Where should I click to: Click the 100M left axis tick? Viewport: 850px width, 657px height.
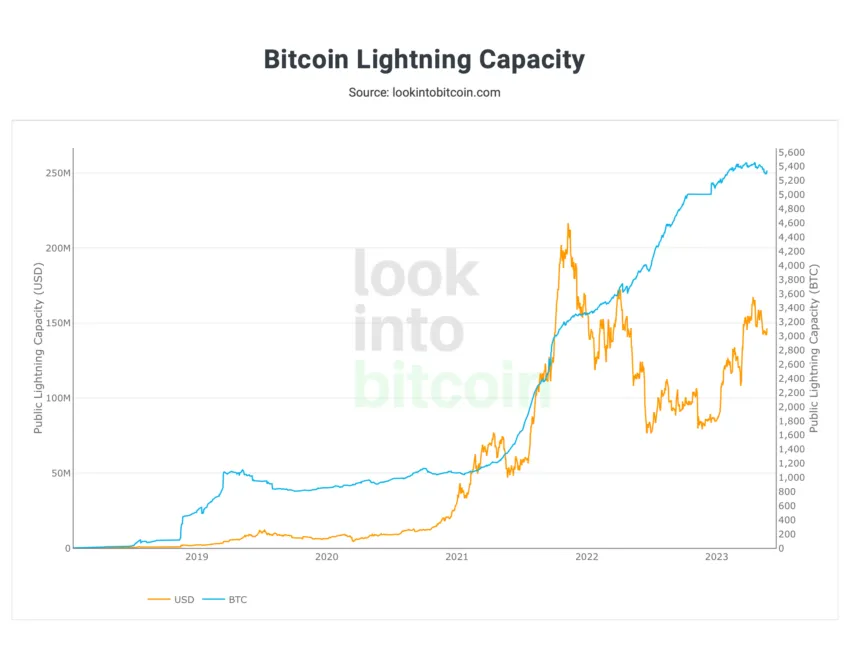click(58, 398)
